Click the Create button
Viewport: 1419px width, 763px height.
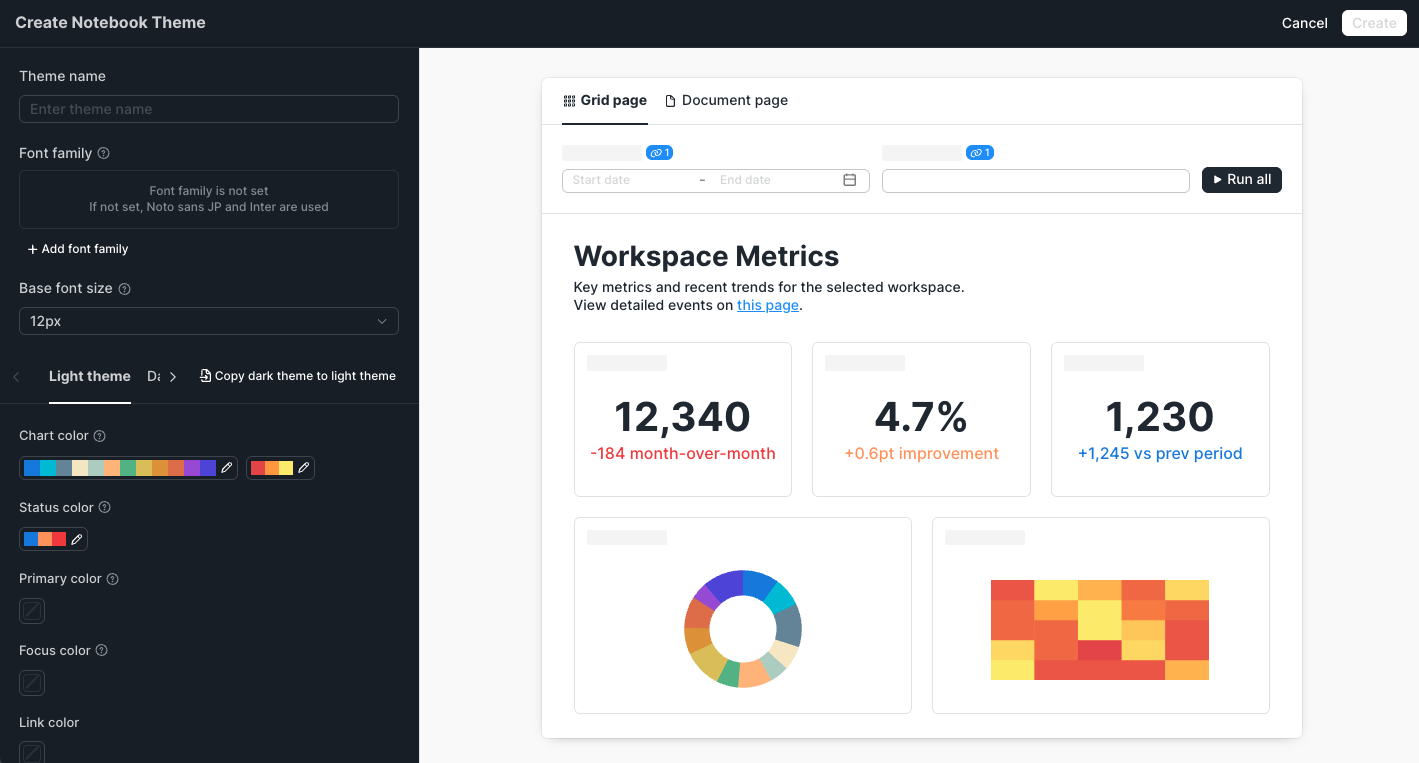point(1374,23)
